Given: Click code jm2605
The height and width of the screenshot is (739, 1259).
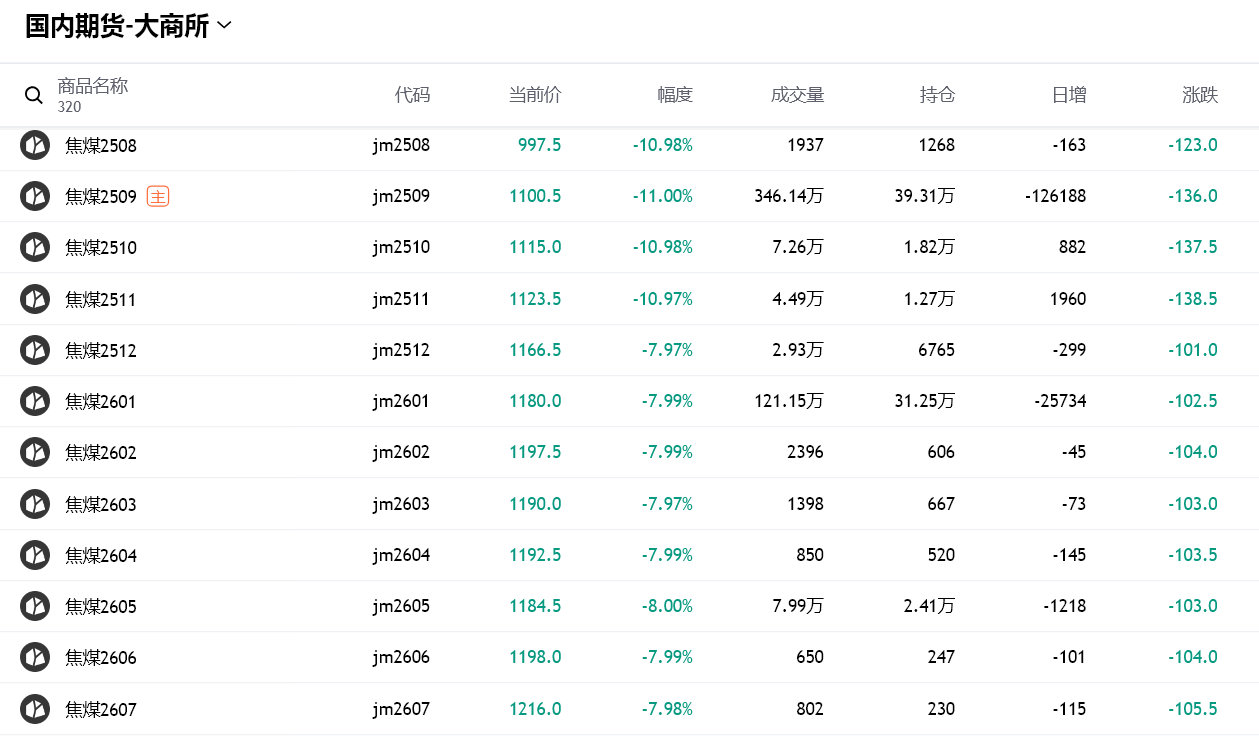Looking at the screenshot, I should 402,606.
